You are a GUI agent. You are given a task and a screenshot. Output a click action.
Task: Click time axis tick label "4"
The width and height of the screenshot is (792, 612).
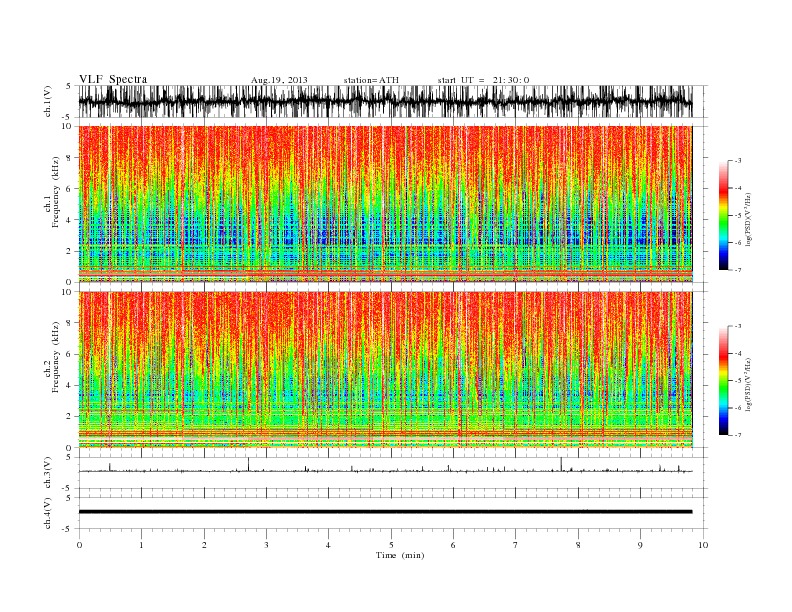click(328, 545)
